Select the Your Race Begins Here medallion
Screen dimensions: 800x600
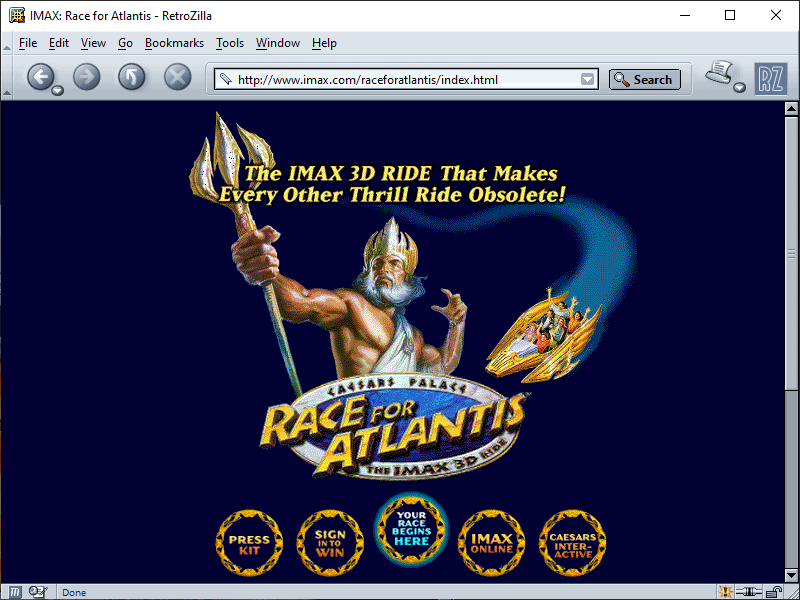411,529
